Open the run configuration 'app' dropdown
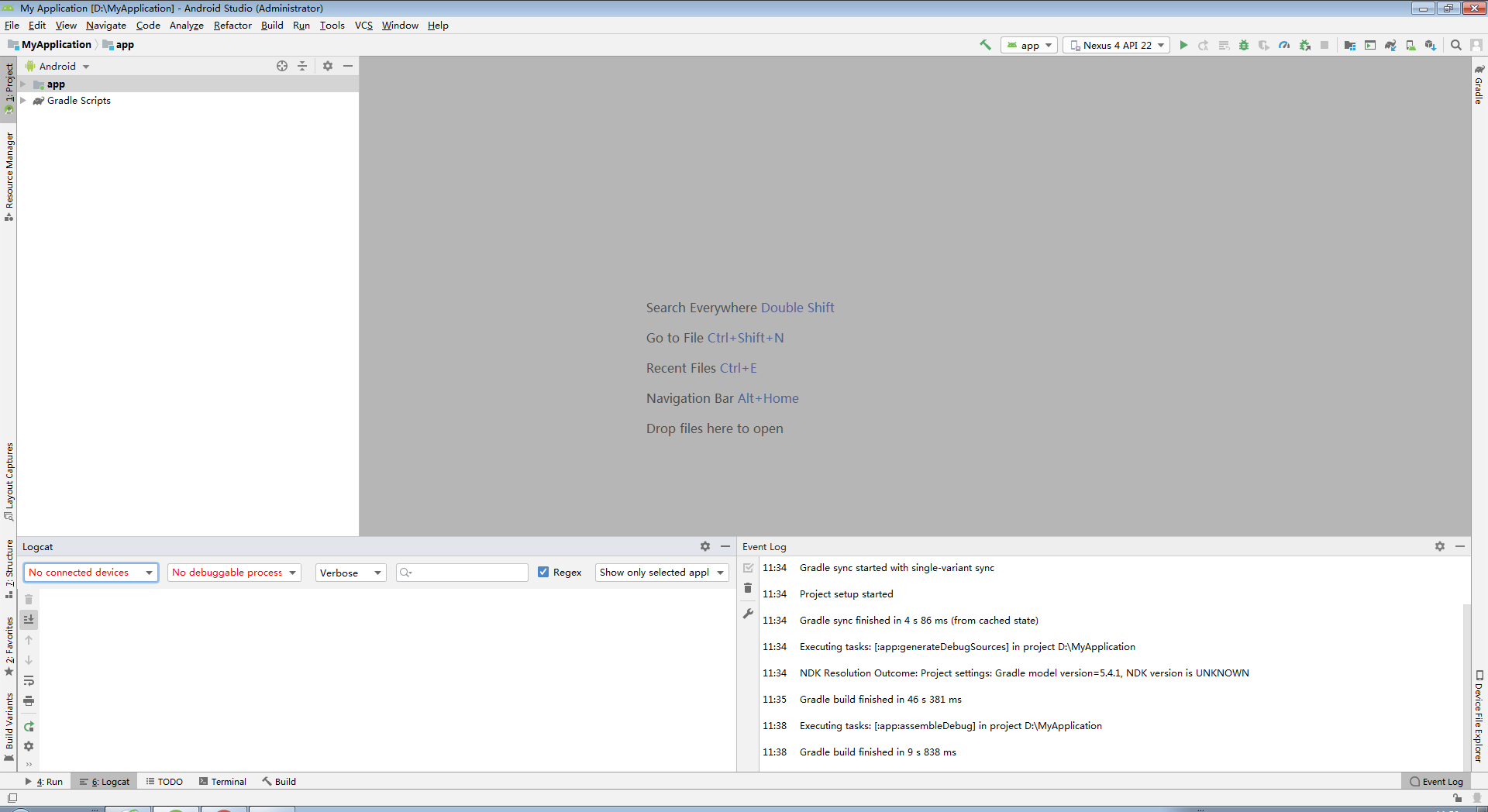Viewport: 1488px width, 812px height. click(x=1029, y=45)
